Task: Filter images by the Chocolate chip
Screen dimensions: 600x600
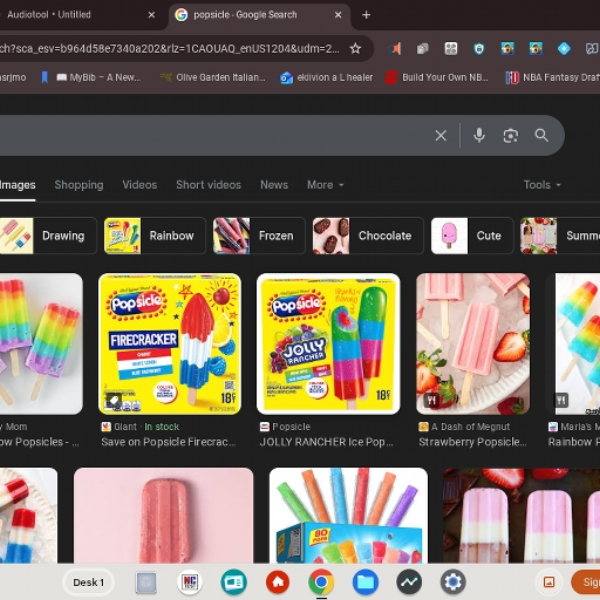Action: coord(368,236)
